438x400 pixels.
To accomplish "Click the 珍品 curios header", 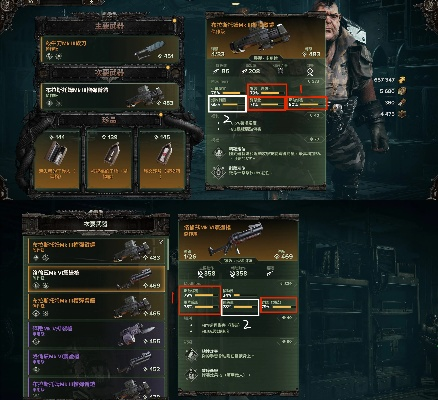I will coord(109,120).
